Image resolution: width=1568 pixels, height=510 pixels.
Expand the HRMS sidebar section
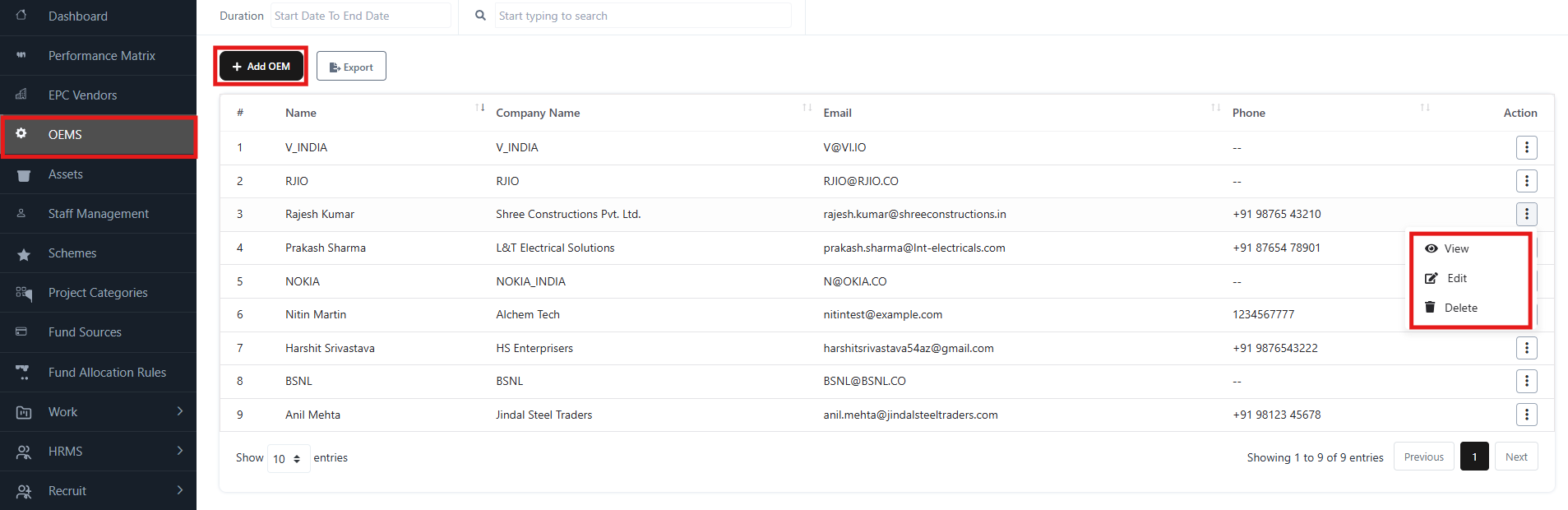pyautogui.click(x=180, y=451)
